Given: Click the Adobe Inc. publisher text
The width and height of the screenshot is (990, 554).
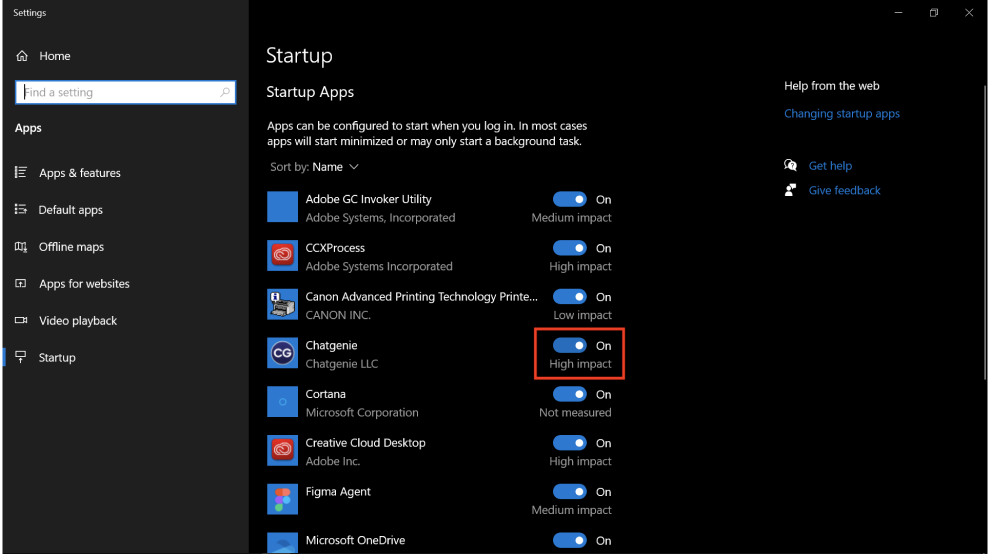Looking at the screenshot, I should (x=333, y=461).
